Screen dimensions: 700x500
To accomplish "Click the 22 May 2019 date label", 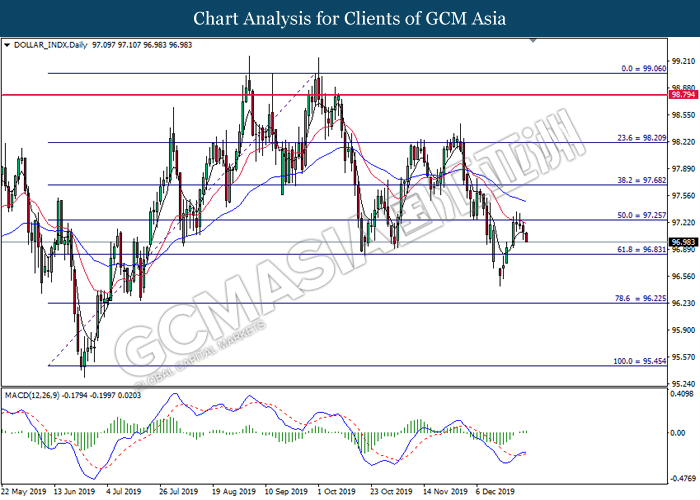I will pyautogui.click(x=24, y=492).
